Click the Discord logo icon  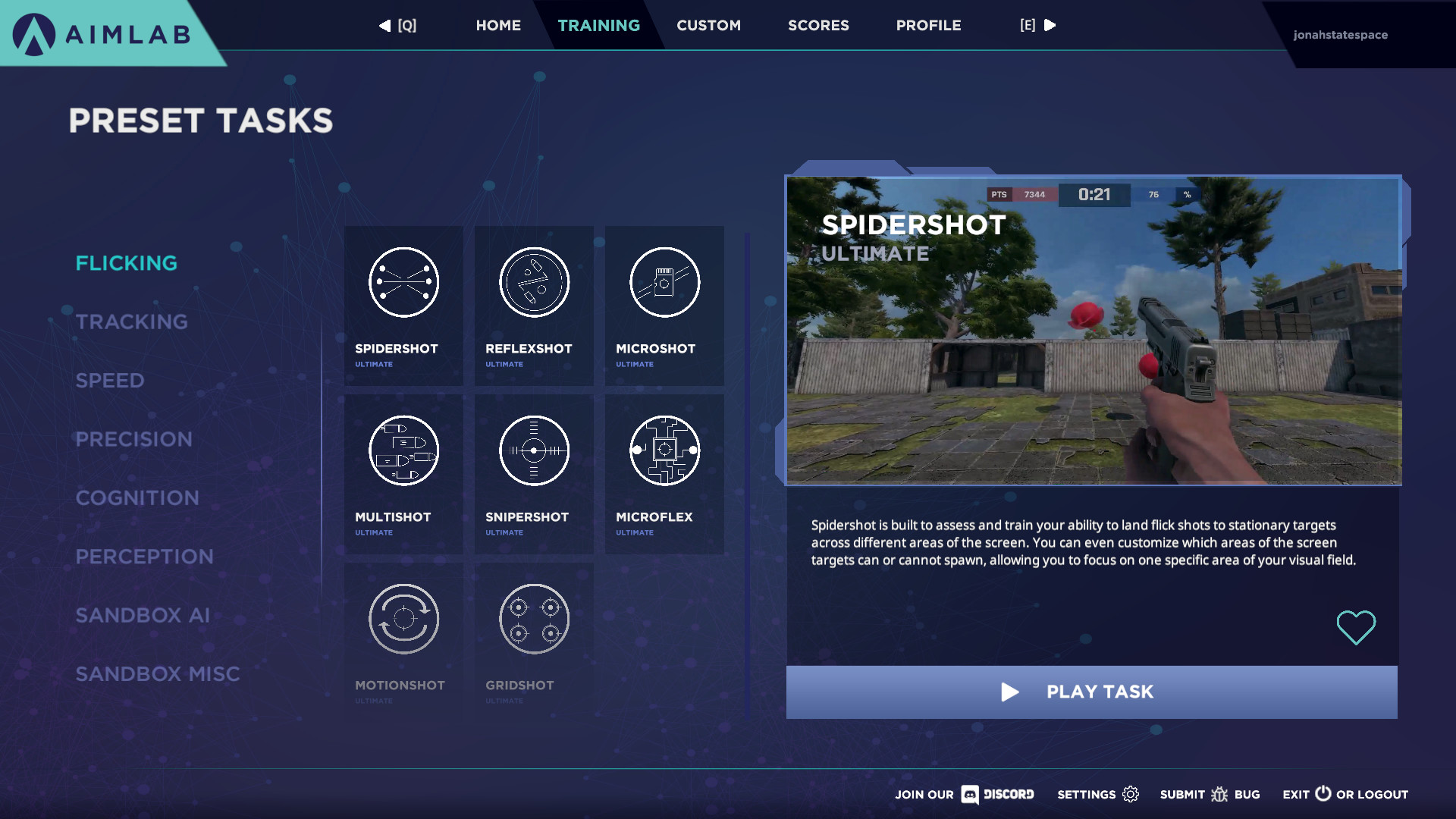pyautogui.click(x=969, y=794)
